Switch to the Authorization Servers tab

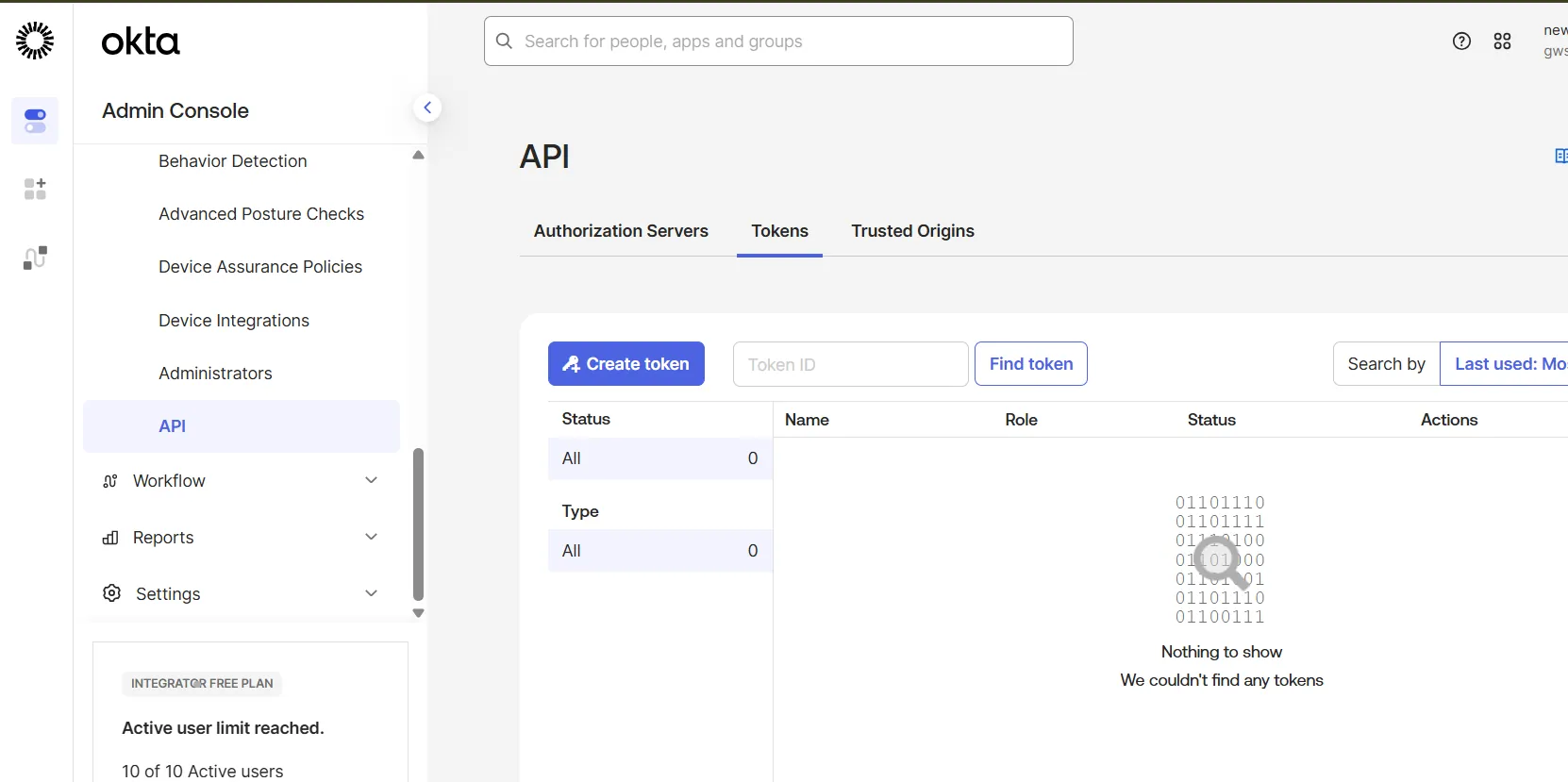point(621,231)
